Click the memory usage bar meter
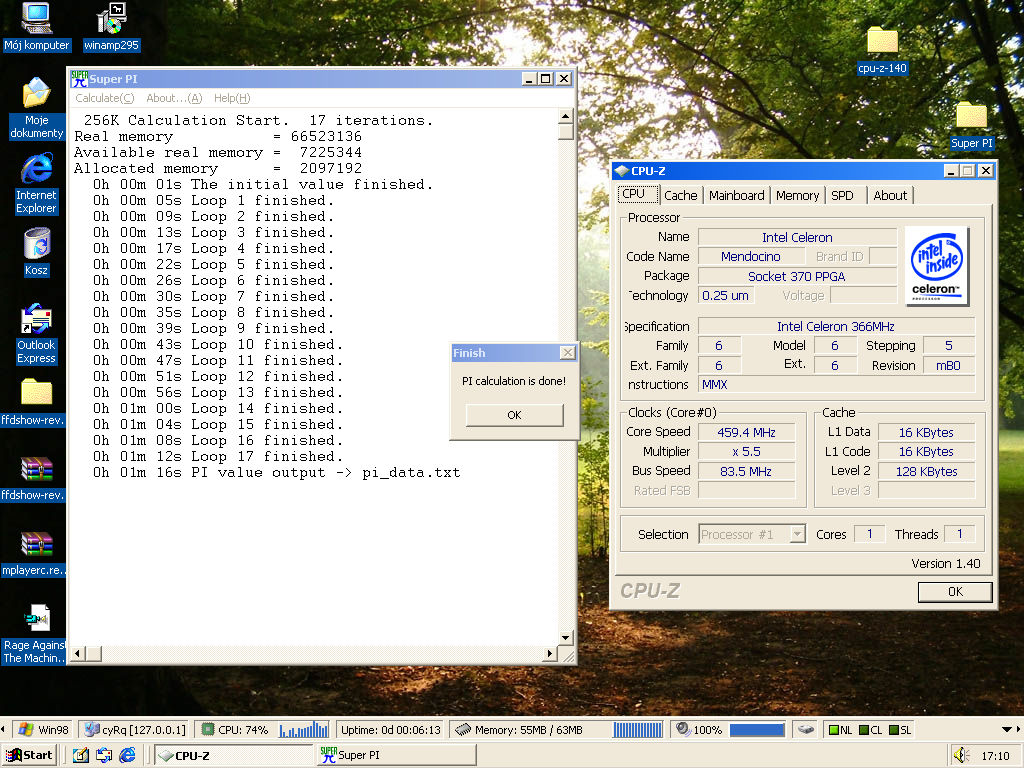This screenshot has height=768, width=1024. click(x=637, y=729)
